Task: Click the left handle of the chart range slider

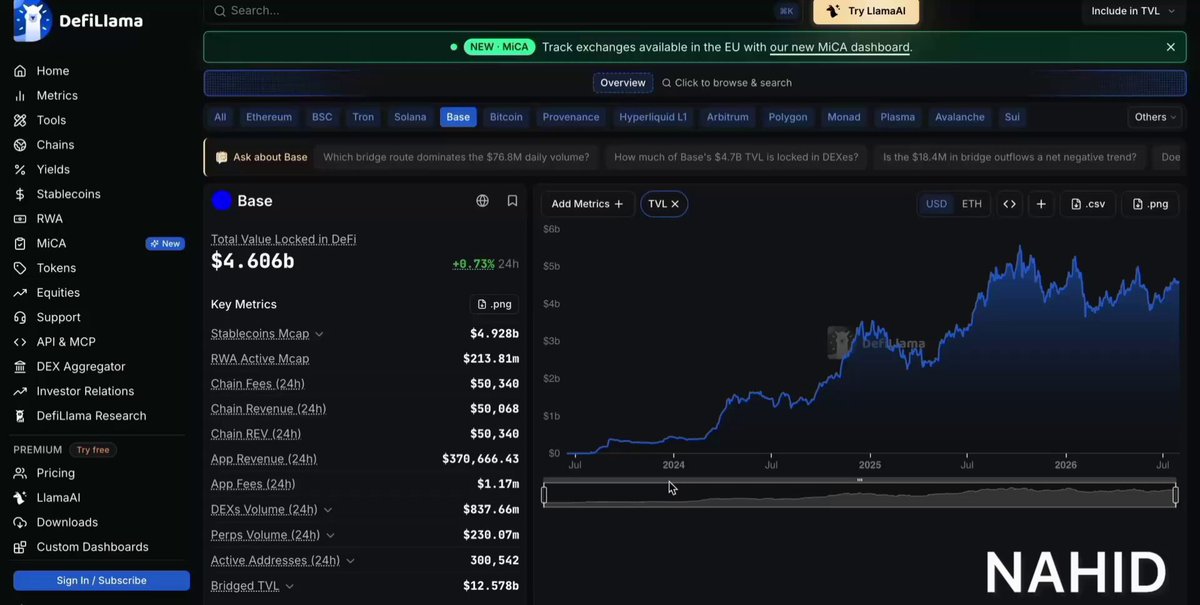Action: pyautogui.click(x=544, y=495)
